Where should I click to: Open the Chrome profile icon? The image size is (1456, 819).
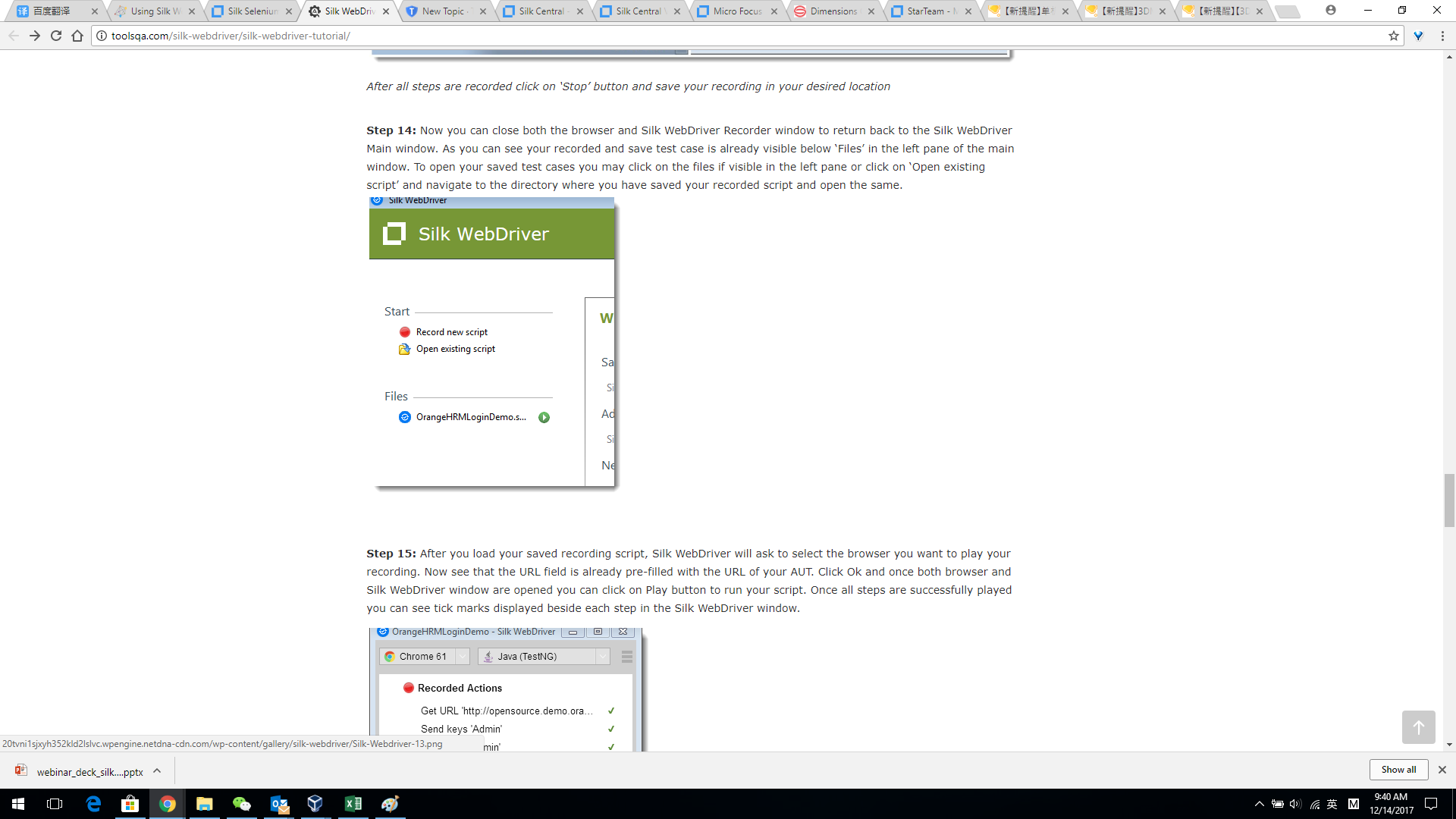1331,10
